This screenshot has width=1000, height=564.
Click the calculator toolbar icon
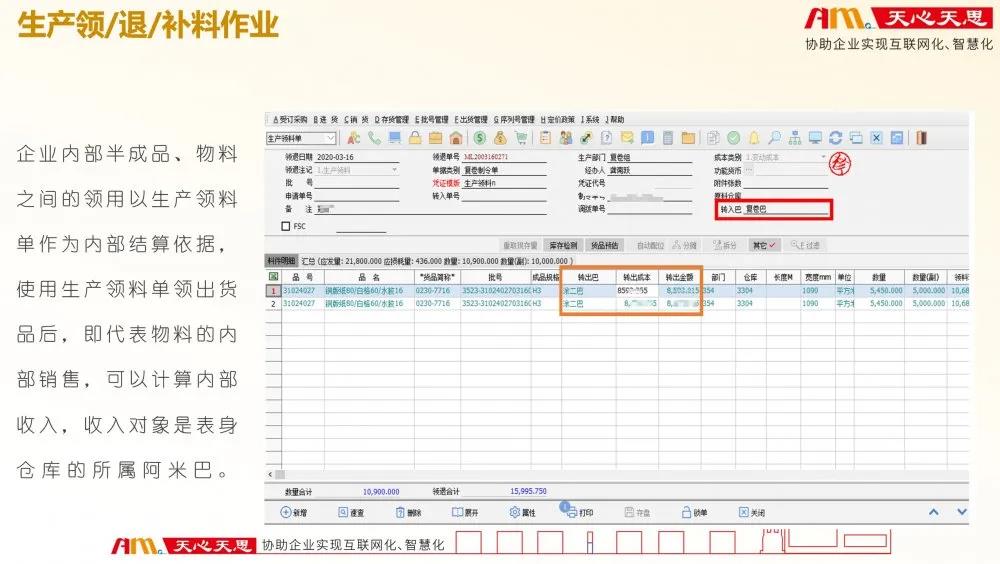click(668, 138)
